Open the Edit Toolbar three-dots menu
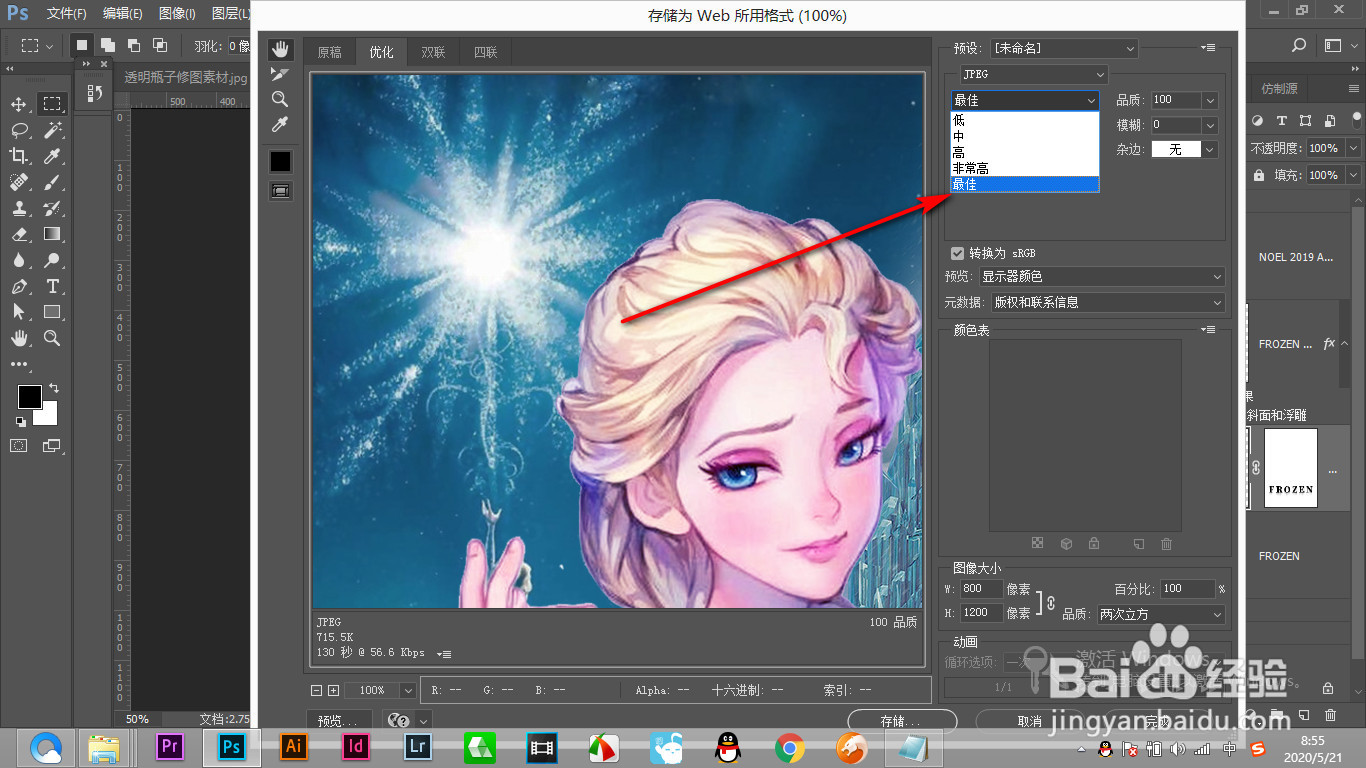This screenshot has height=768, width=1366. (19, 364)
